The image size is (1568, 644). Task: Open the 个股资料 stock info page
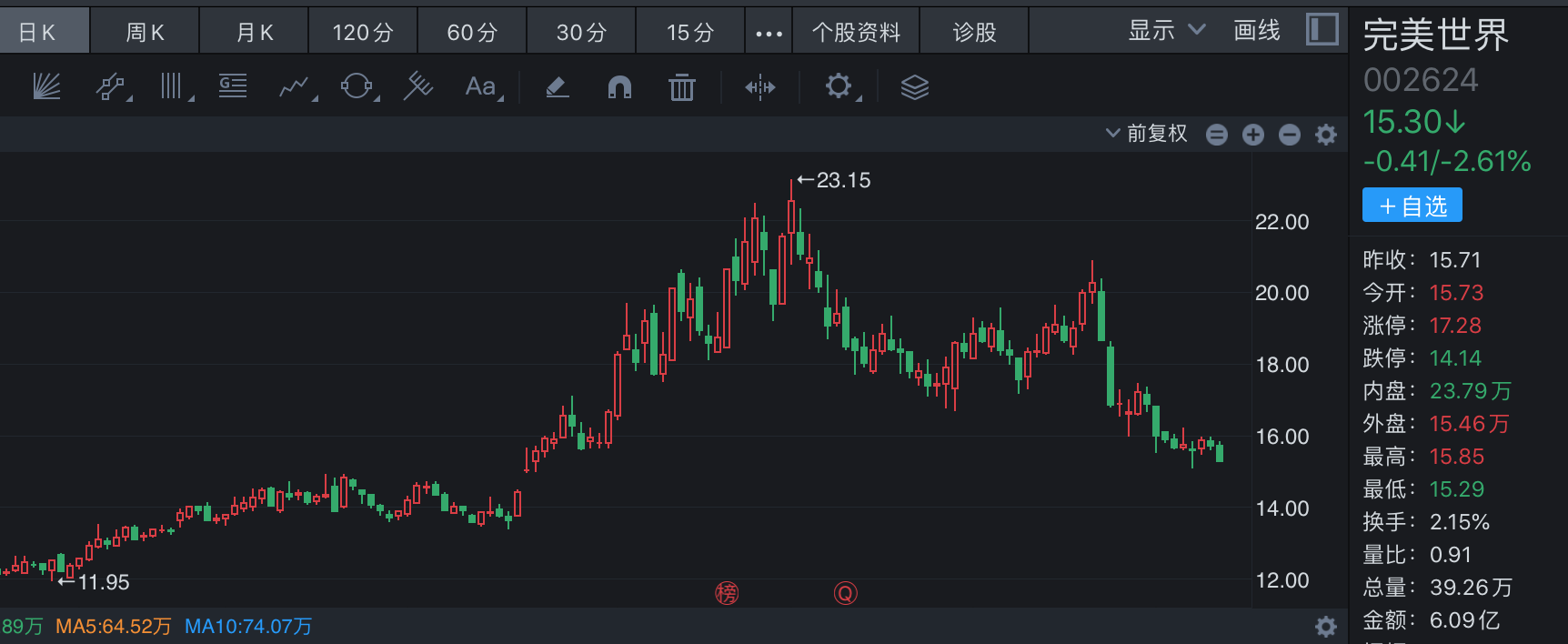[x=856, y=33]
